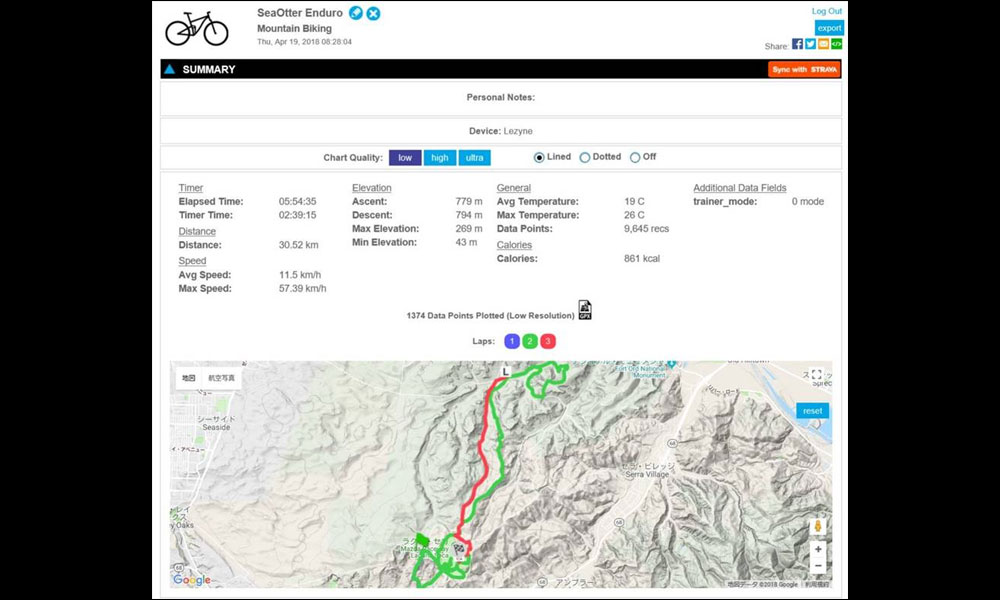Screen dimensions: 1000x600
Task: Open the green embed code icon
Action: click(836, 43)
